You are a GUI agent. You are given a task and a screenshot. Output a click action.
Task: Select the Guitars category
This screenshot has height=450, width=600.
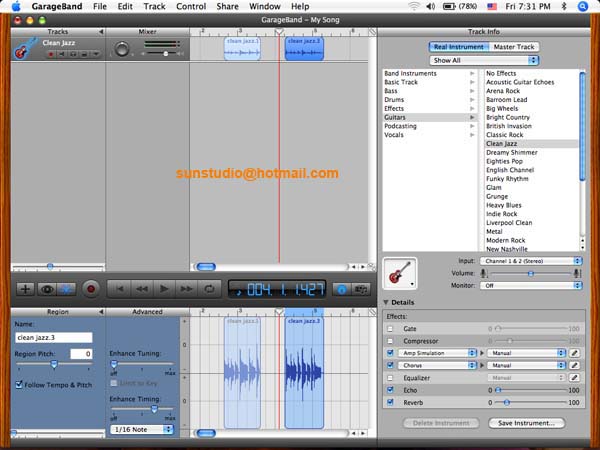point(430,117)
